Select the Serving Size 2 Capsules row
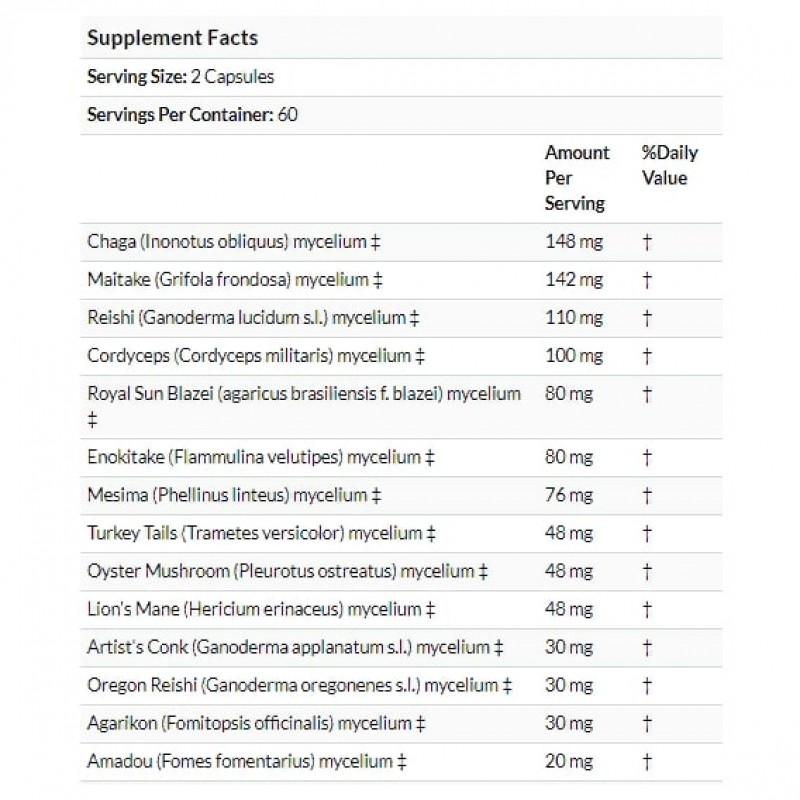Screen dimensions: 800x800 [x=401, y=77]
